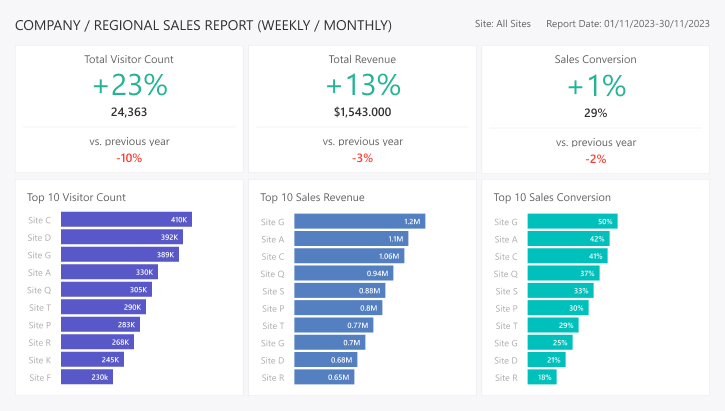Click Site A label in Sales Revenue chart
The image size is (725, 411).
pyautogui.click(x=273, y=239)
